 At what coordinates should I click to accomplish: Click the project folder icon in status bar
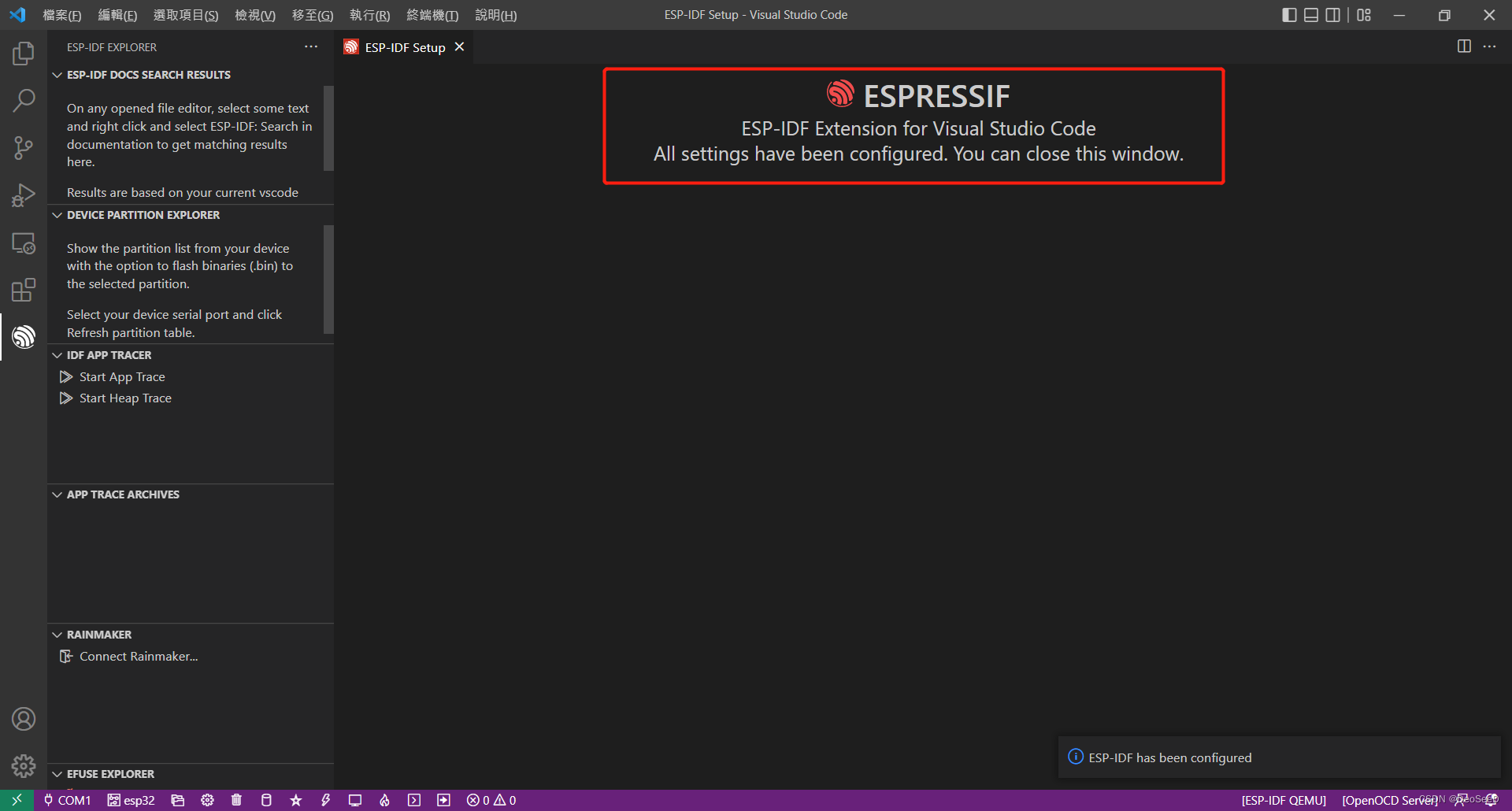coord(178,800)
